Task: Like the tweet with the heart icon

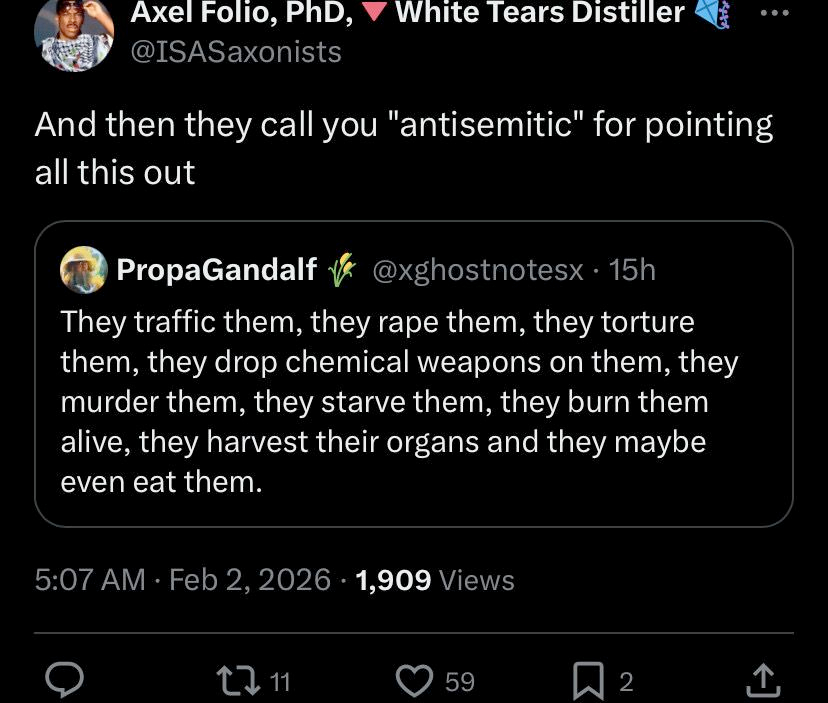Action: [412, 681]
